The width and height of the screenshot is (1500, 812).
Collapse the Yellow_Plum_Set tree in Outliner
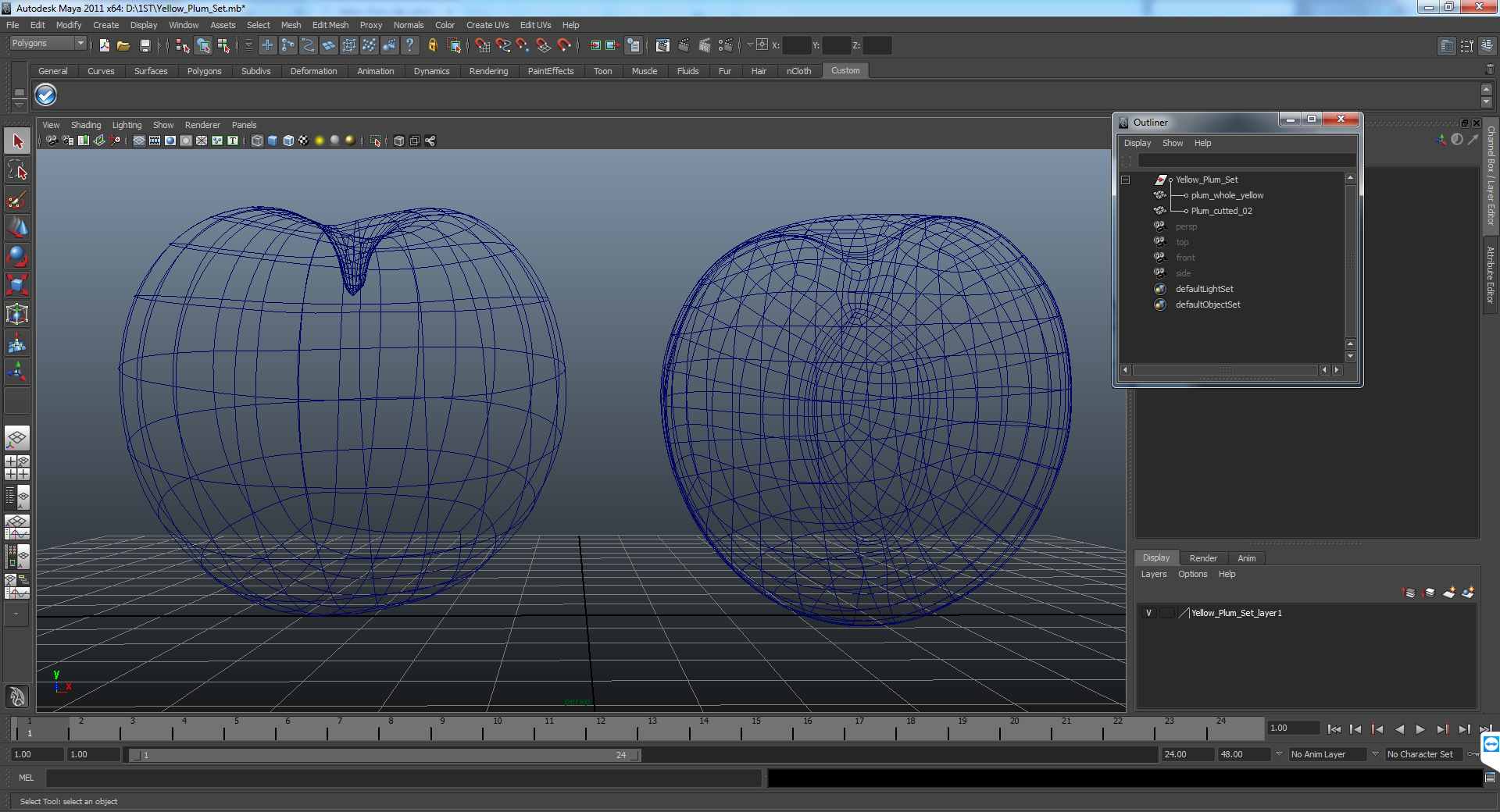[x=1126, y=180]
